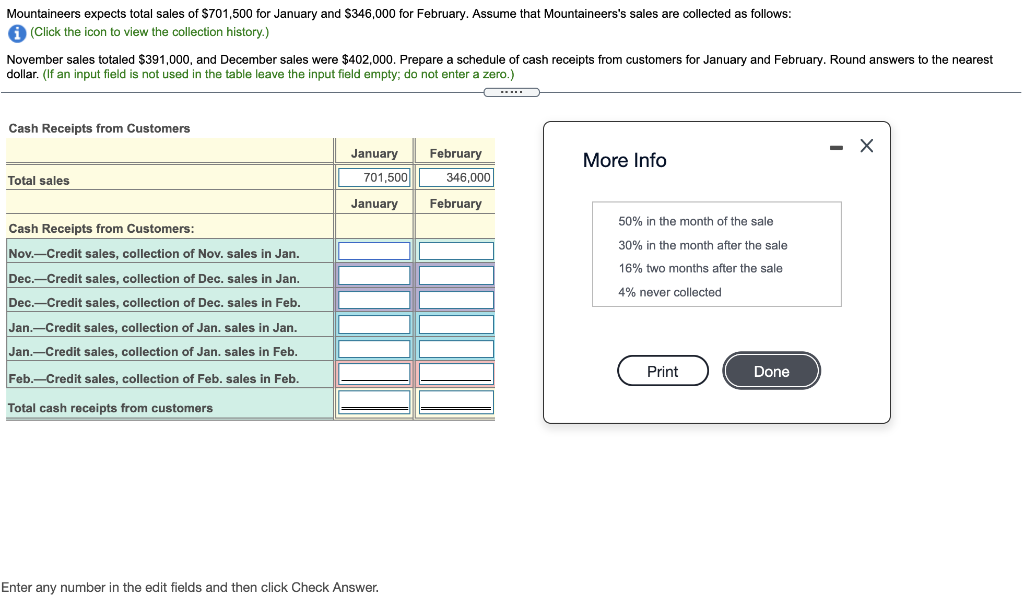Click the '4% never collected' text

click(670, 292)
